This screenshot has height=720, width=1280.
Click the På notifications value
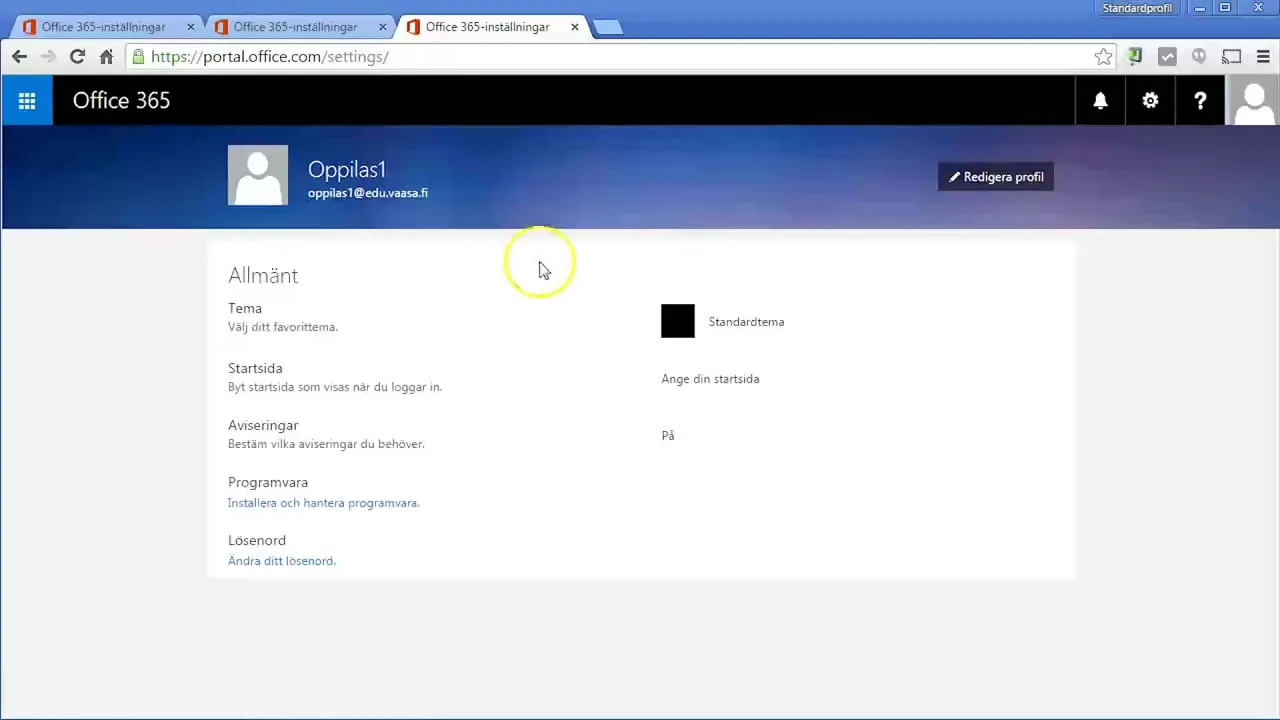[x=668, y=436]
